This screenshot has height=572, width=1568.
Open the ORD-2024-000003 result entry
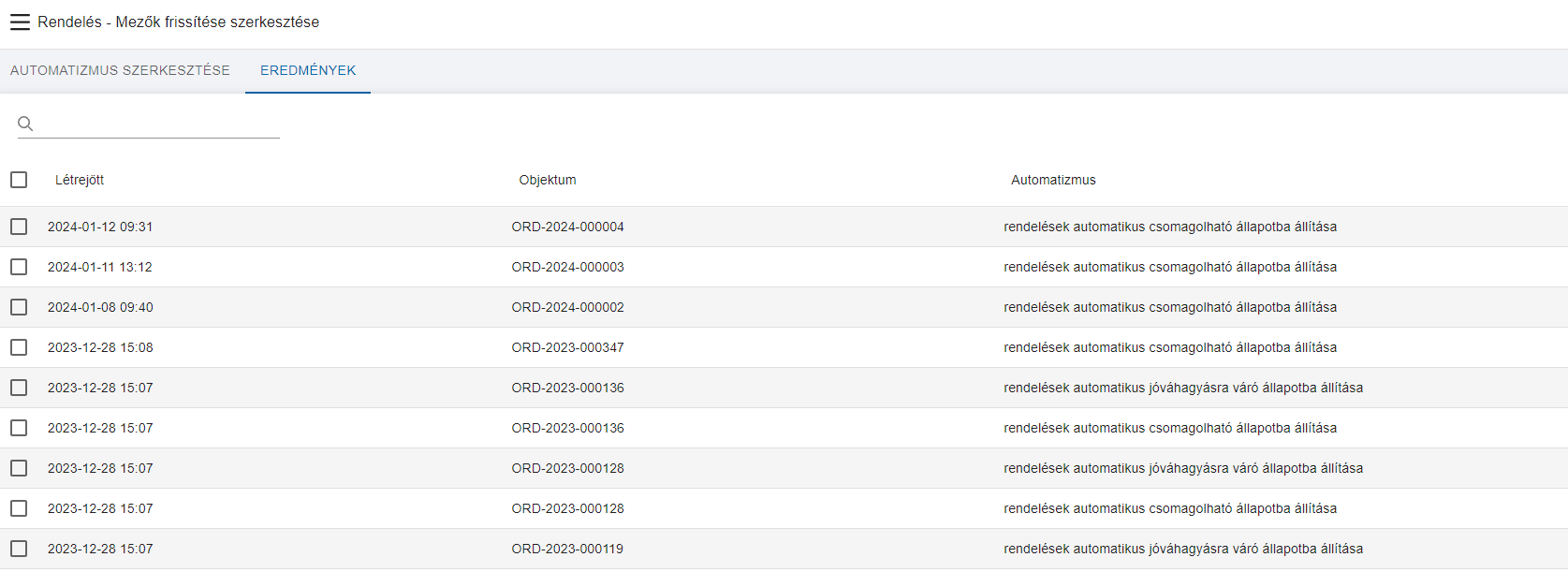(x=567, y=267)
